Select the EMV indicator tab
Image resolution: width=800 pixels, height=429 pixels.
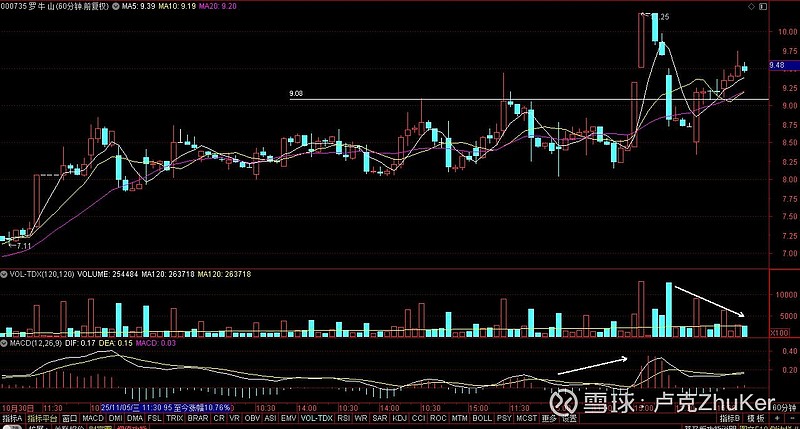click(x=289, y=418)
